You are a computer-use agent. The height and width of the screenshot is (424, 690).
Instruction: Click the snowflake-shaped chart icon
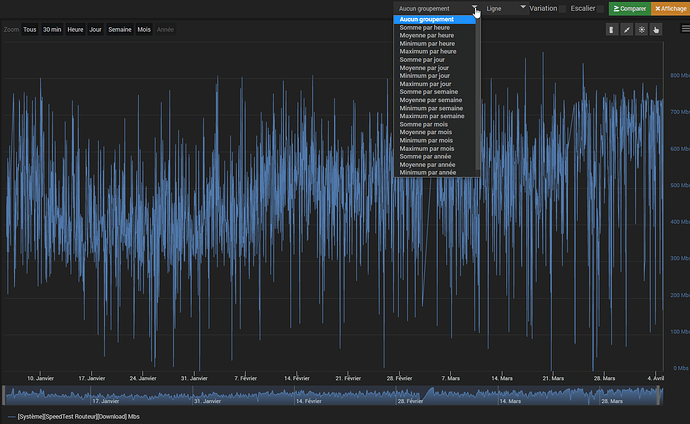point(642,30)
